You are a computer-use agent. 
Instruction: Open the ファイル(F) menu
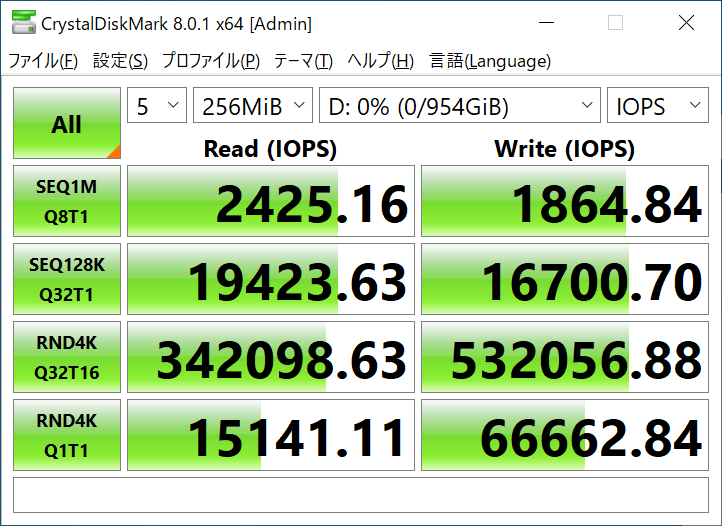click(43, 61)
